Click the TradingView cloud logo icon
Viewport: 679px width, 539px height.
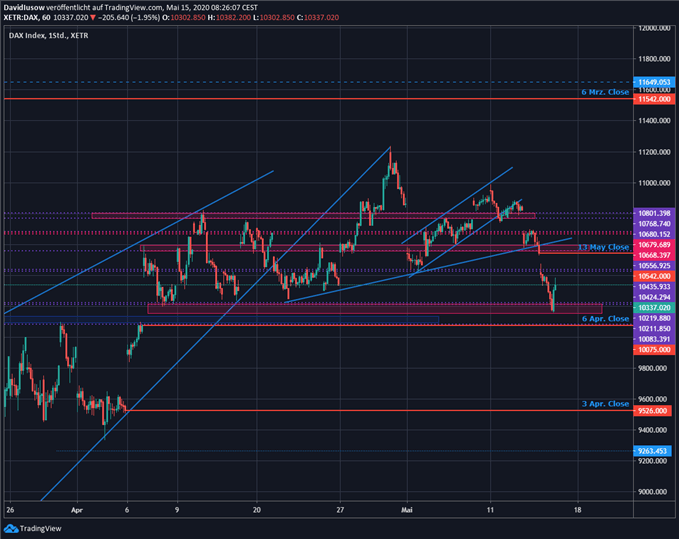click(11, 529)
